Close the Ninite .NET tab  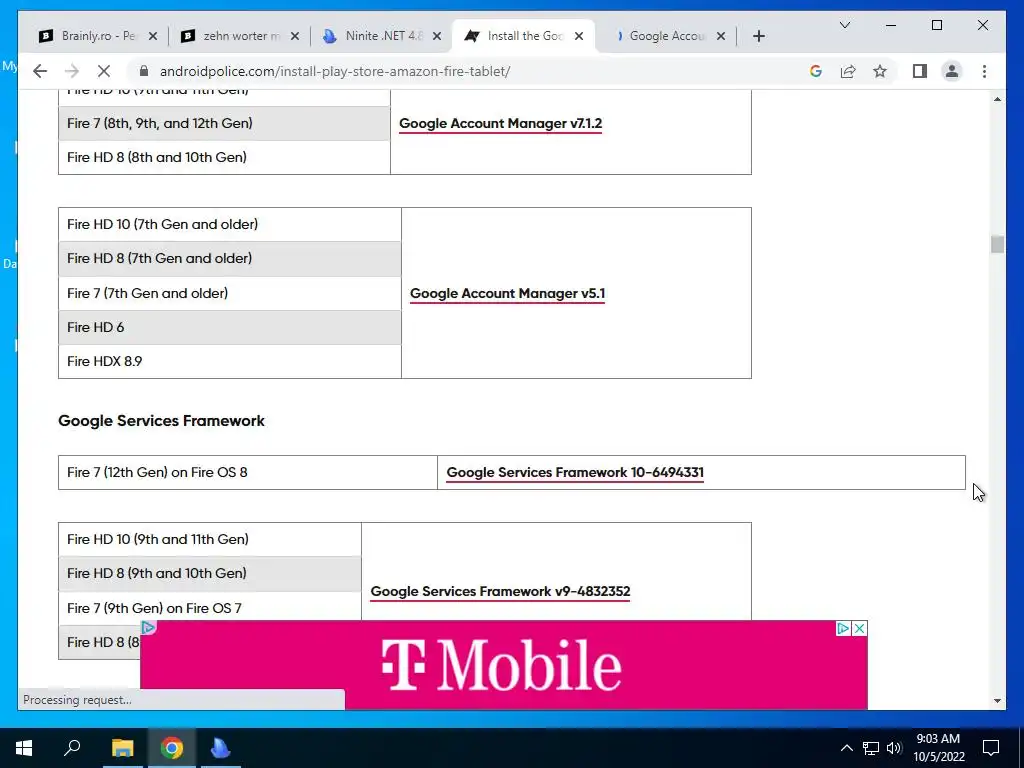tap(437, 36)
